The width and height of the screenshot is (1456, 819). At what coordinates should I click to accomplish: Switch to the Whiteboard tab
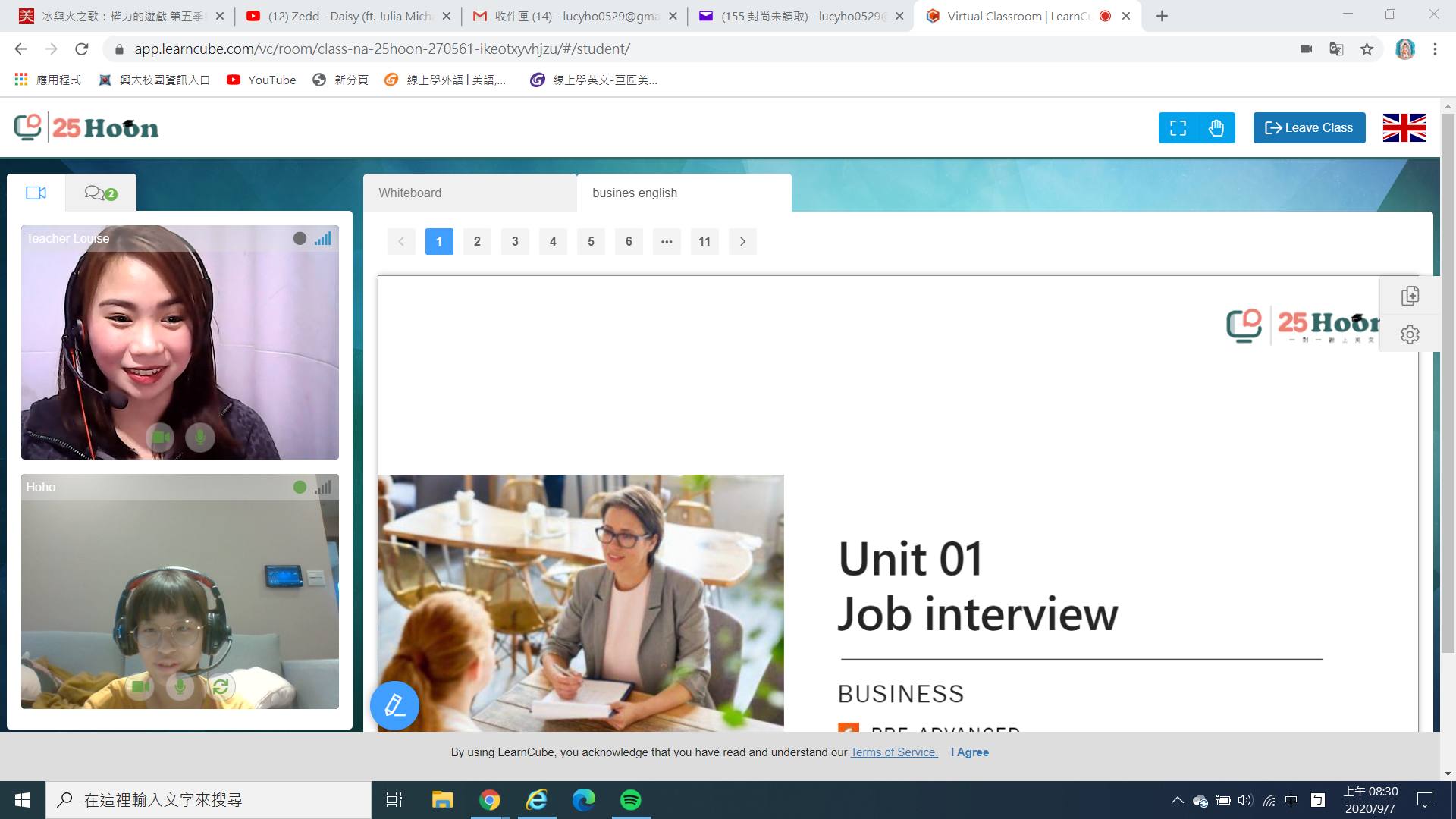(469, 193)
